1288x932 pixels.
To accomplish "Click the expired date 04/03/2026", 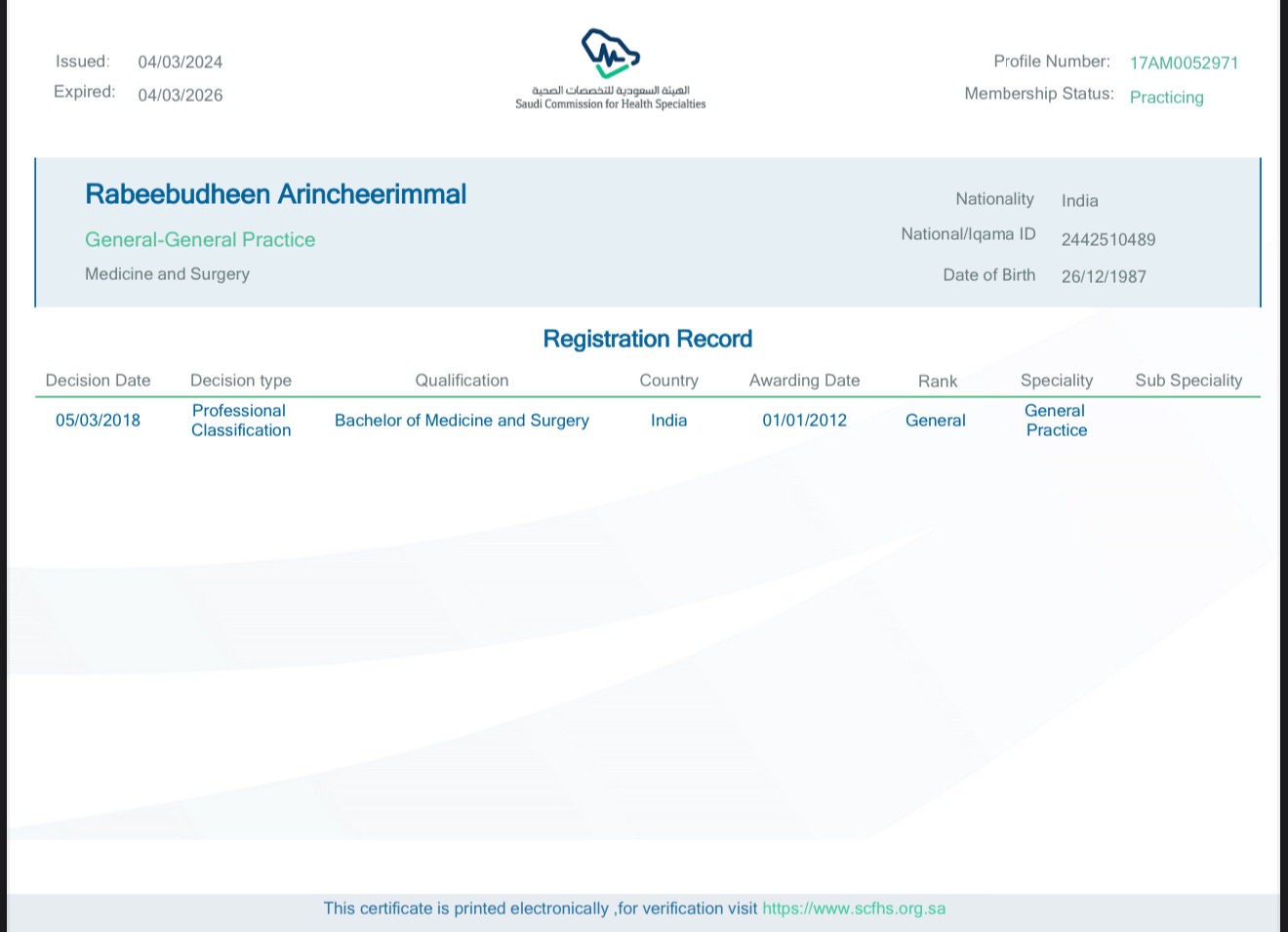I will (x=180, y=96).
